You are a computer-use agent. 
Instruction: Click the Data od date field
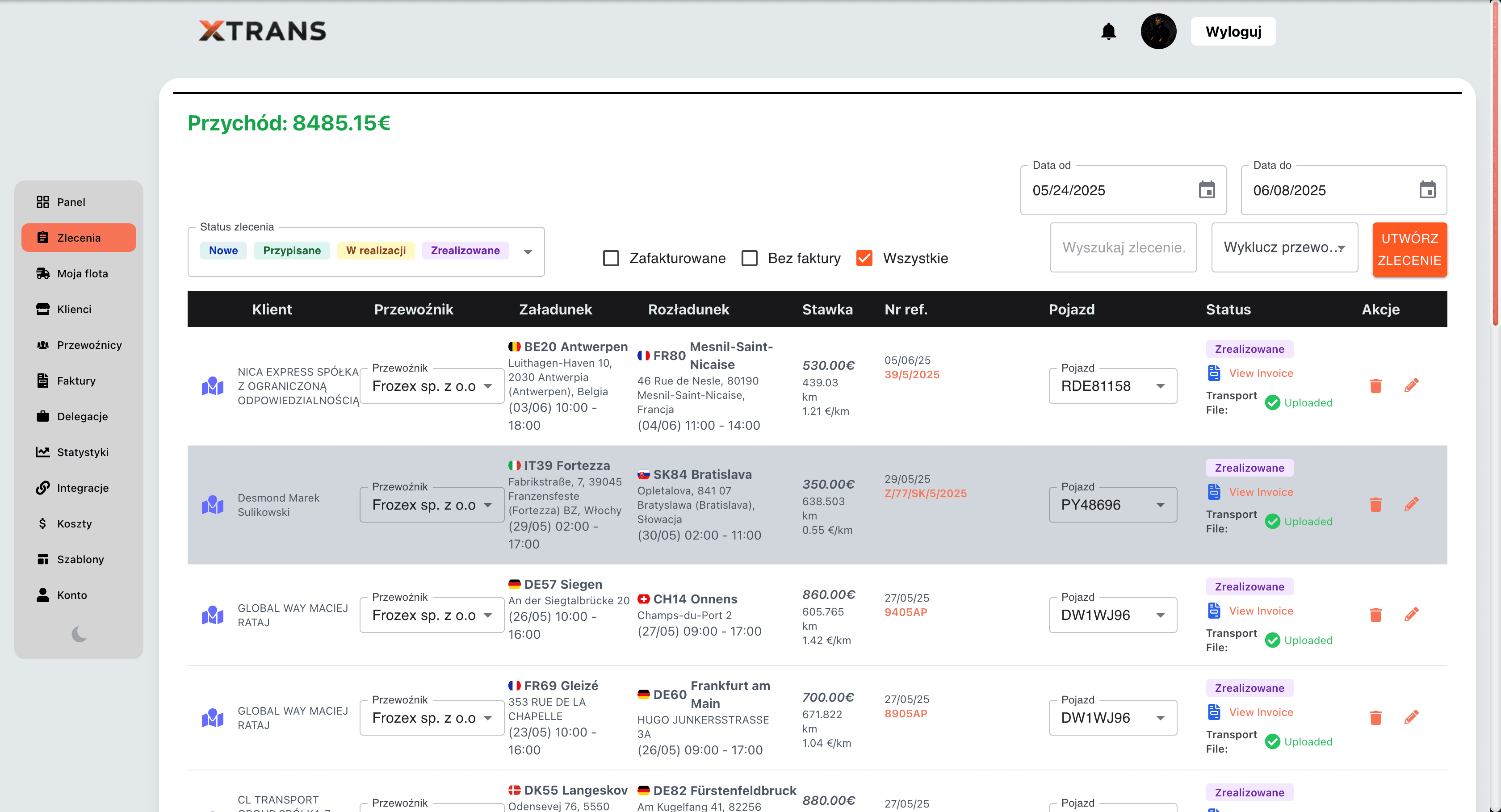tap(1123, 190)
